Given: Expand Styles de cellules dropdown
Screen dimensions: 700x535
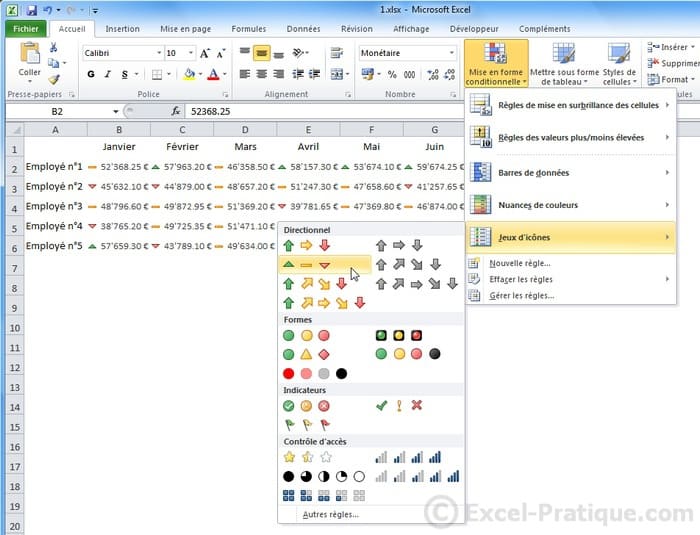Looking at the screenshot, I should pos(619,63).
